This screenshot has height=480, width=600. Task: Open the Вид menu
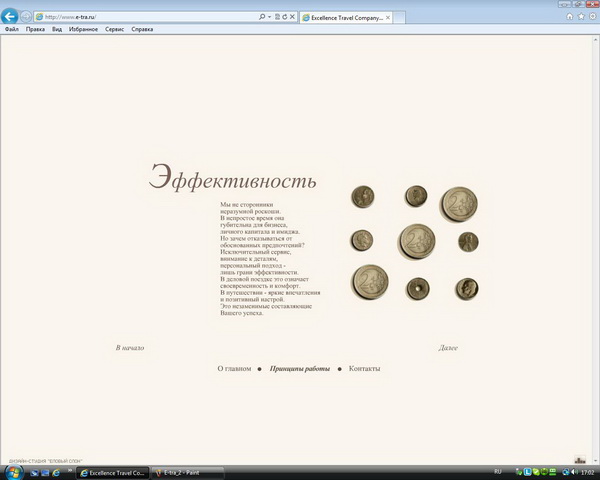57,29
